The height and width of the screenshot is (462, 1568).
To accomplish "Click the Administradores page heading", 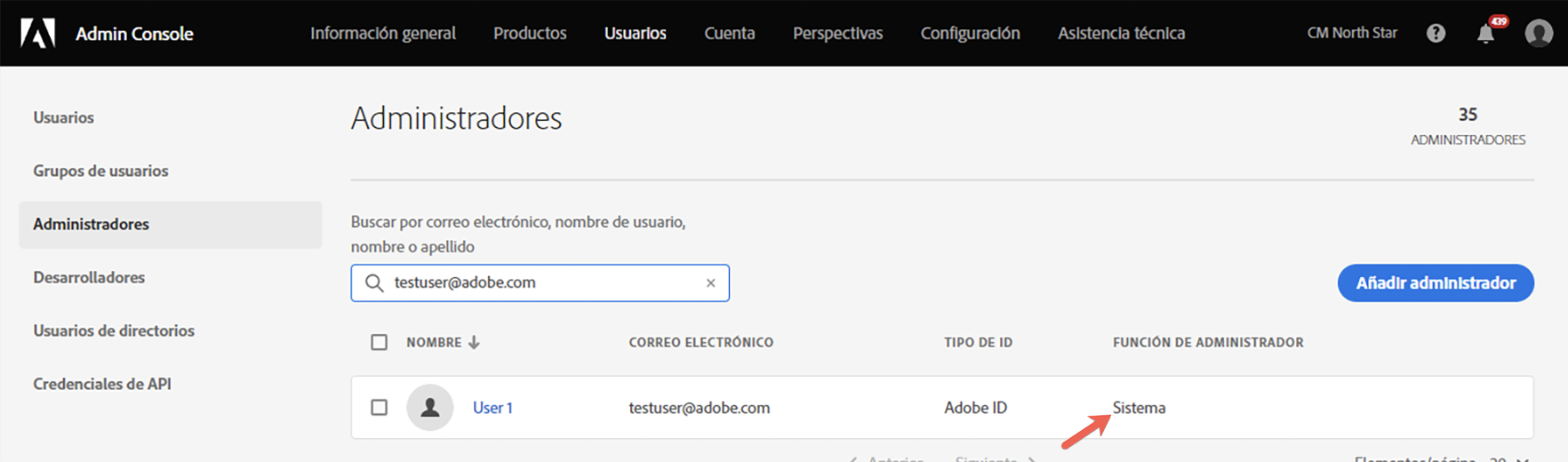I will coord(457,118).
